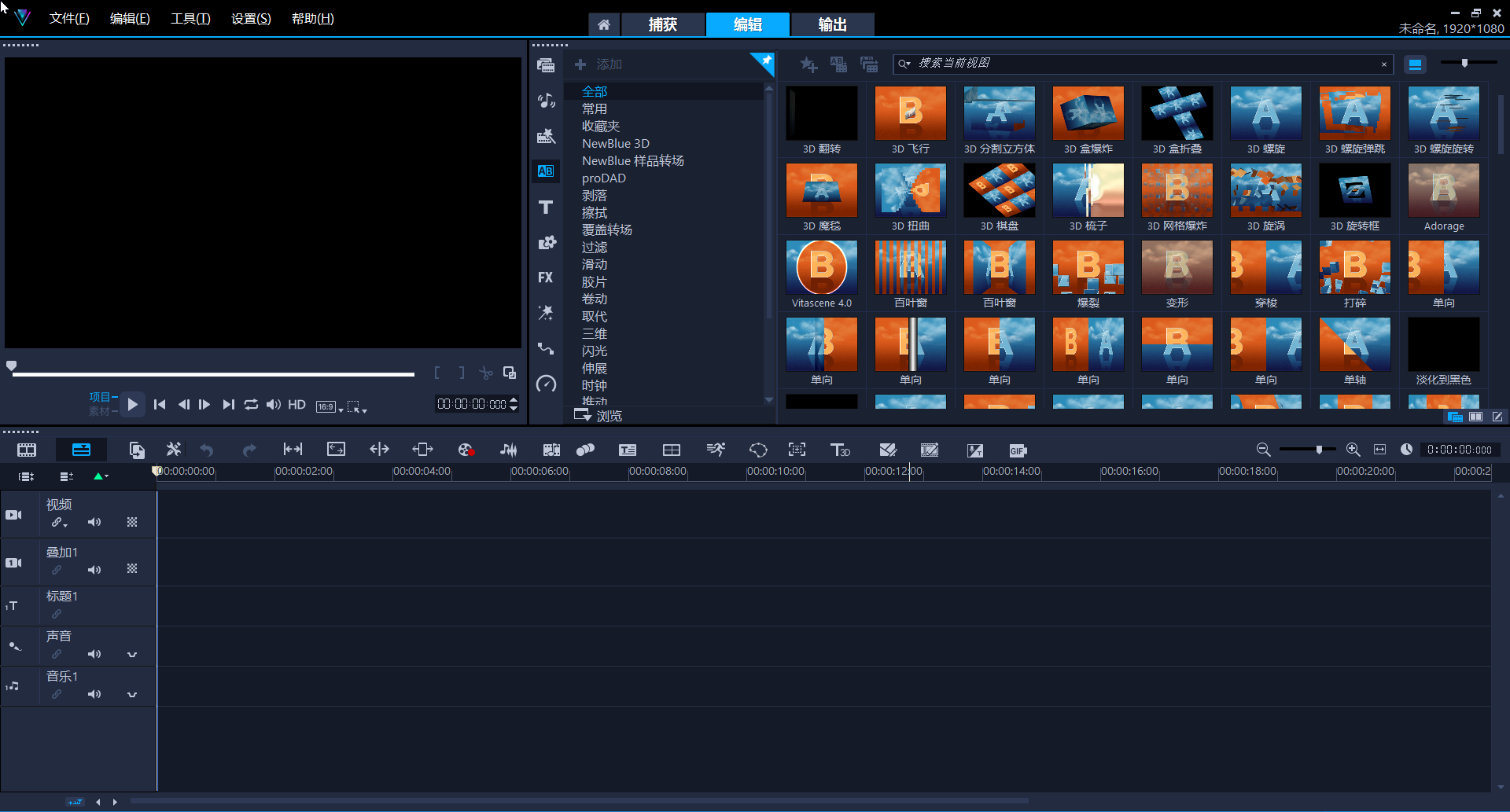
Task: Open the Template library panel icon
Action: pyautogui.click(x=546, y=136)
